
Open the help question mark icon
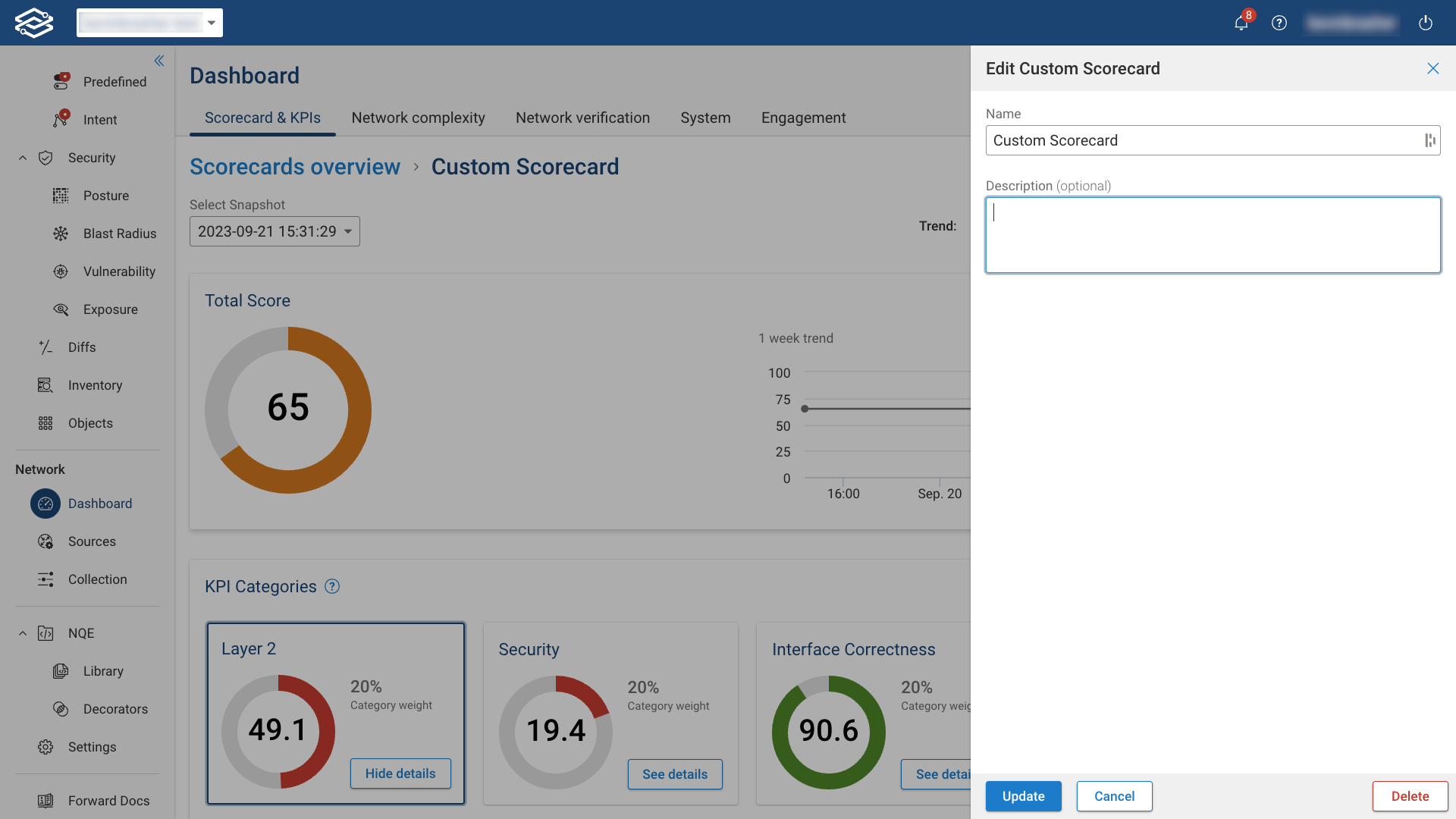click(1279, 23)
